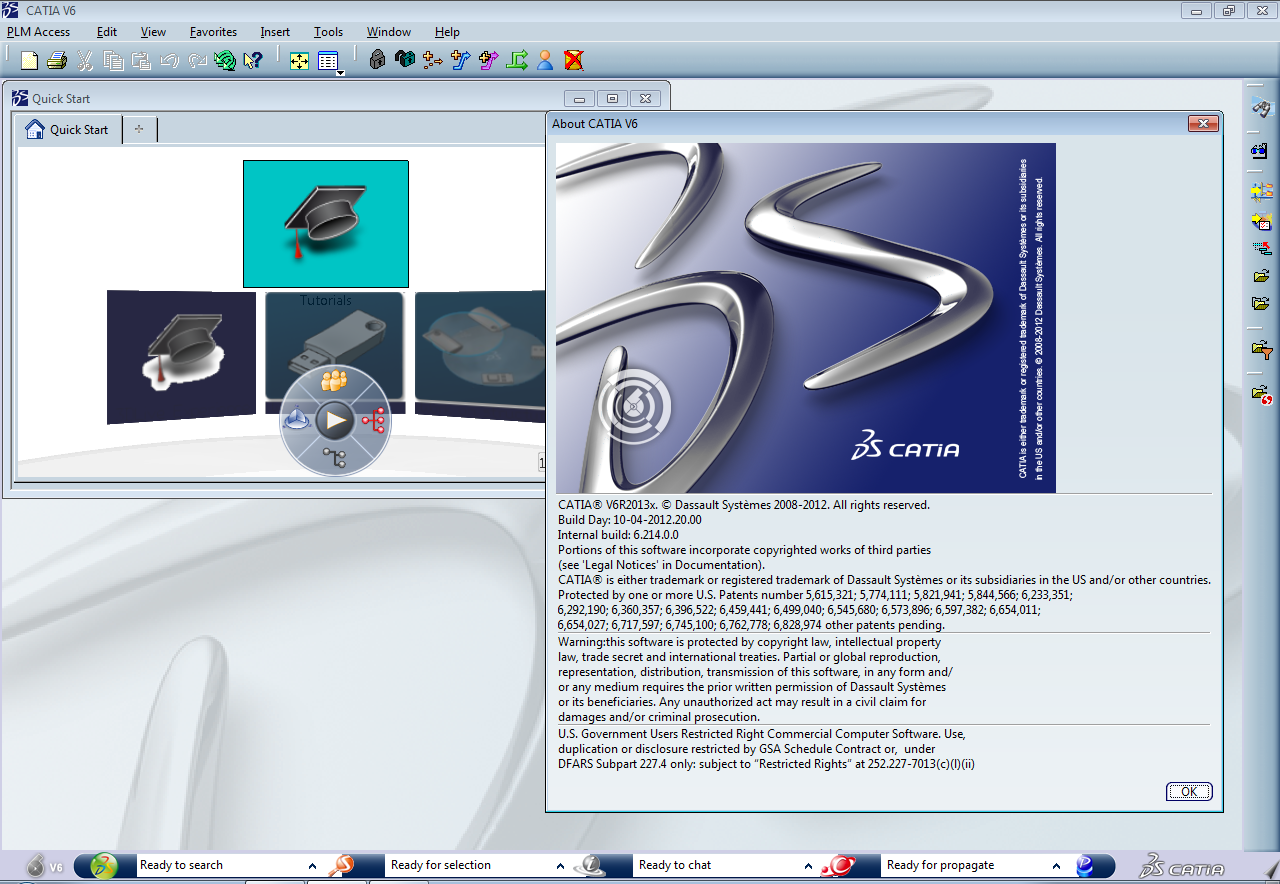
Task: Open the Favorites menu
Action: click(213, 32)
